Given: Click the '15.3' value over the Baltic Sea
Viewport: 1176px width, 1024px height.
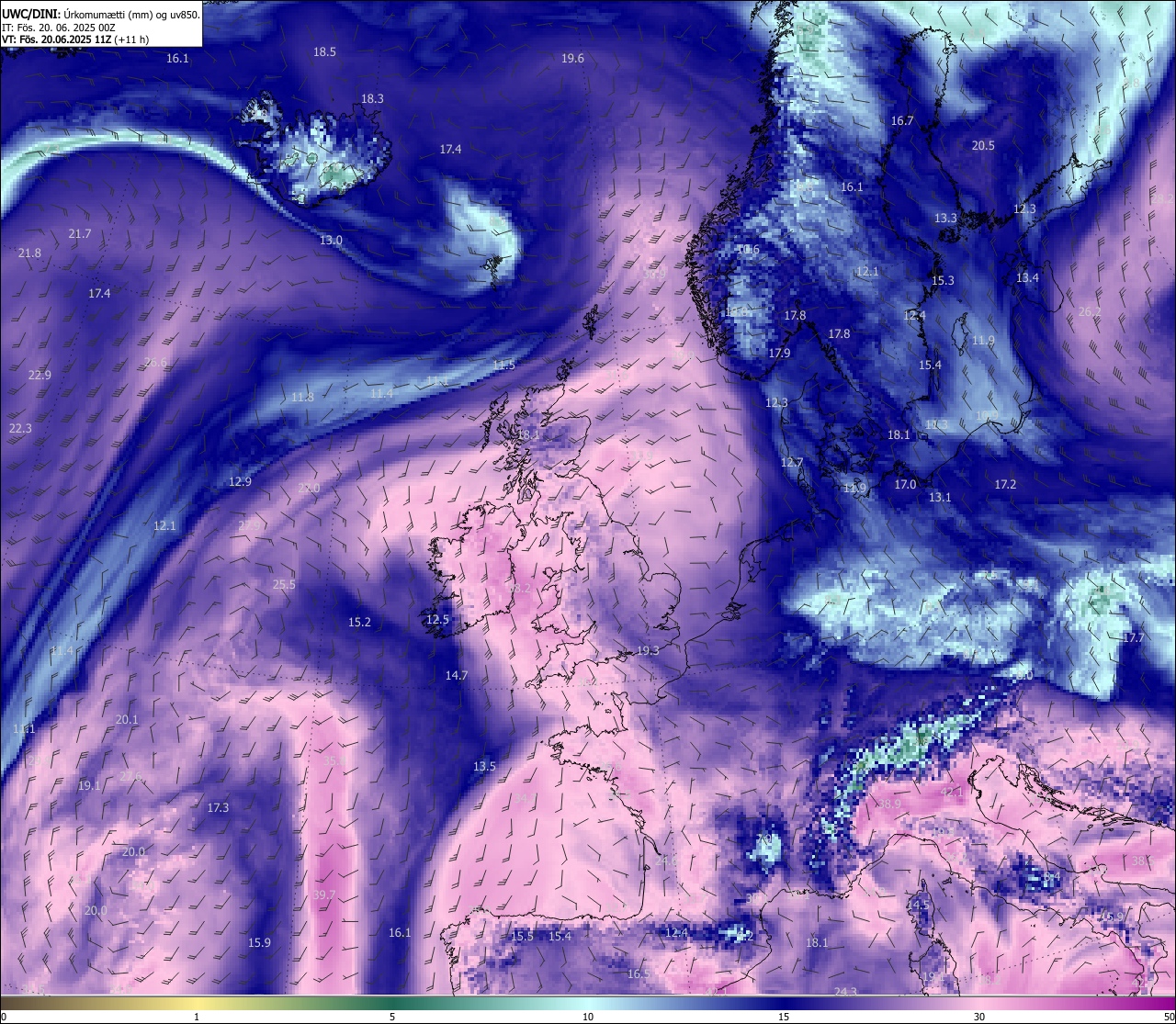Looking at the screenshot, I should (943, 281).
